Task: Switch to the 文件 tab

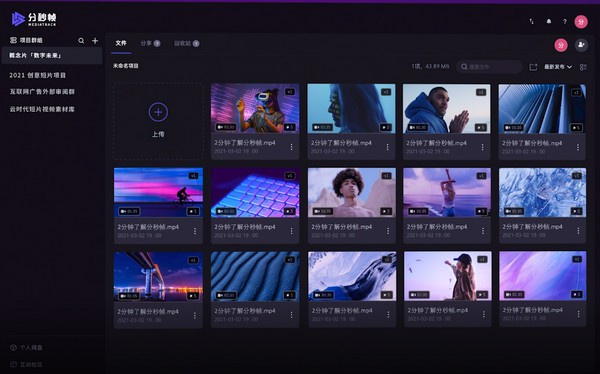Action: (x=121, y=43)
